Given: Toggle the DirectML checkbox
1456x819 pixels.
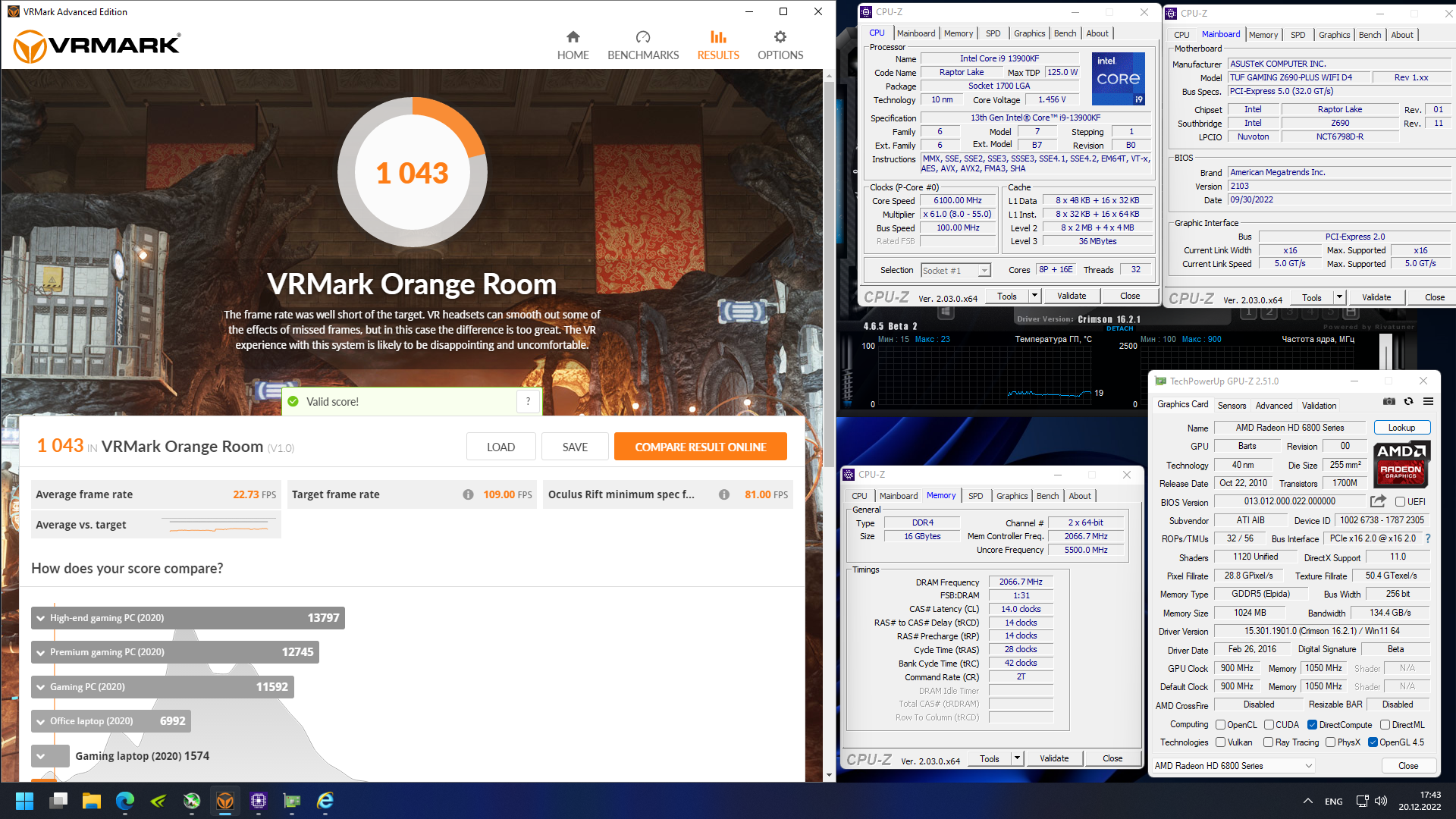Looking at the screenshot, I should pyautogui.click(x=1385, y=725).
